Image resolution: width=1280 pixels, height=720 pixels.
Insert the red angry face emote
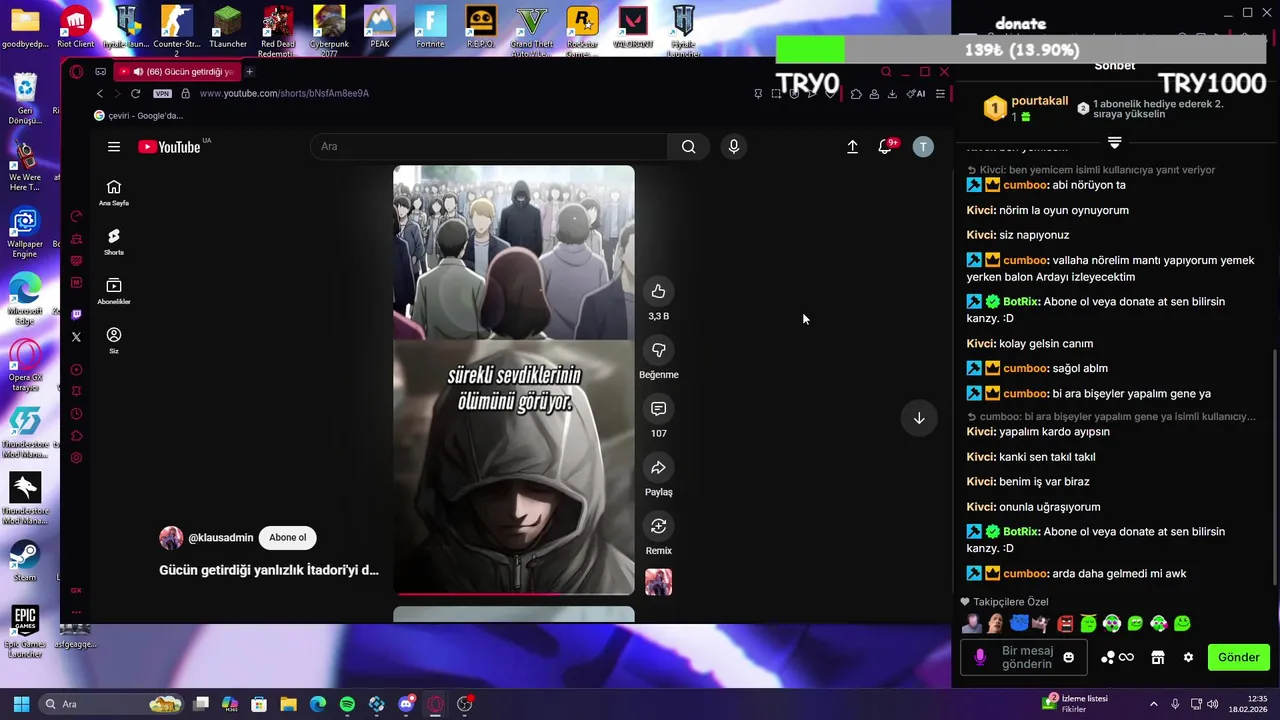[x=1065, y=624]
